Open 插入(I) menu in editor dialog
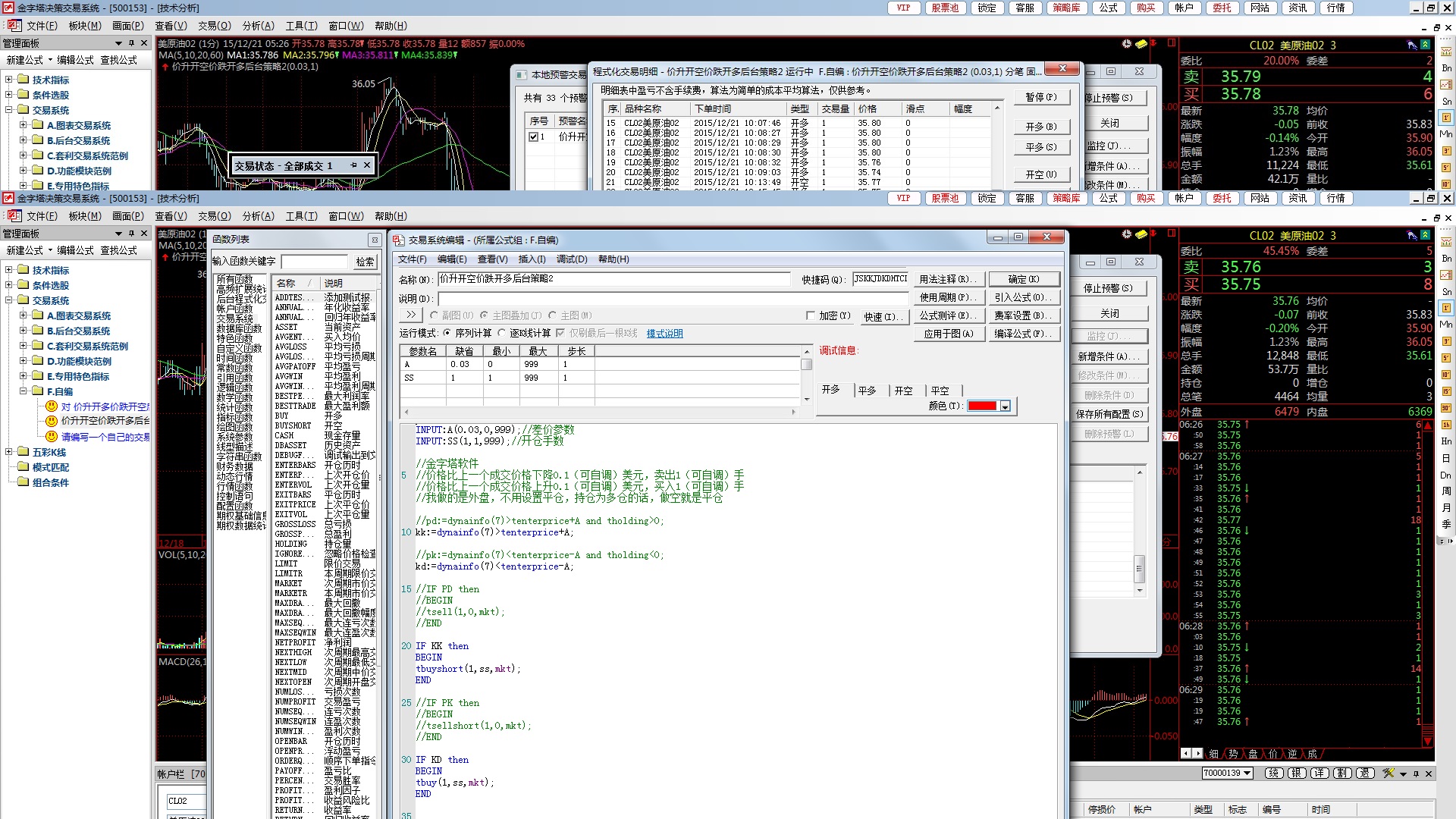1456x819 pixels. click(x=532, y=259)
